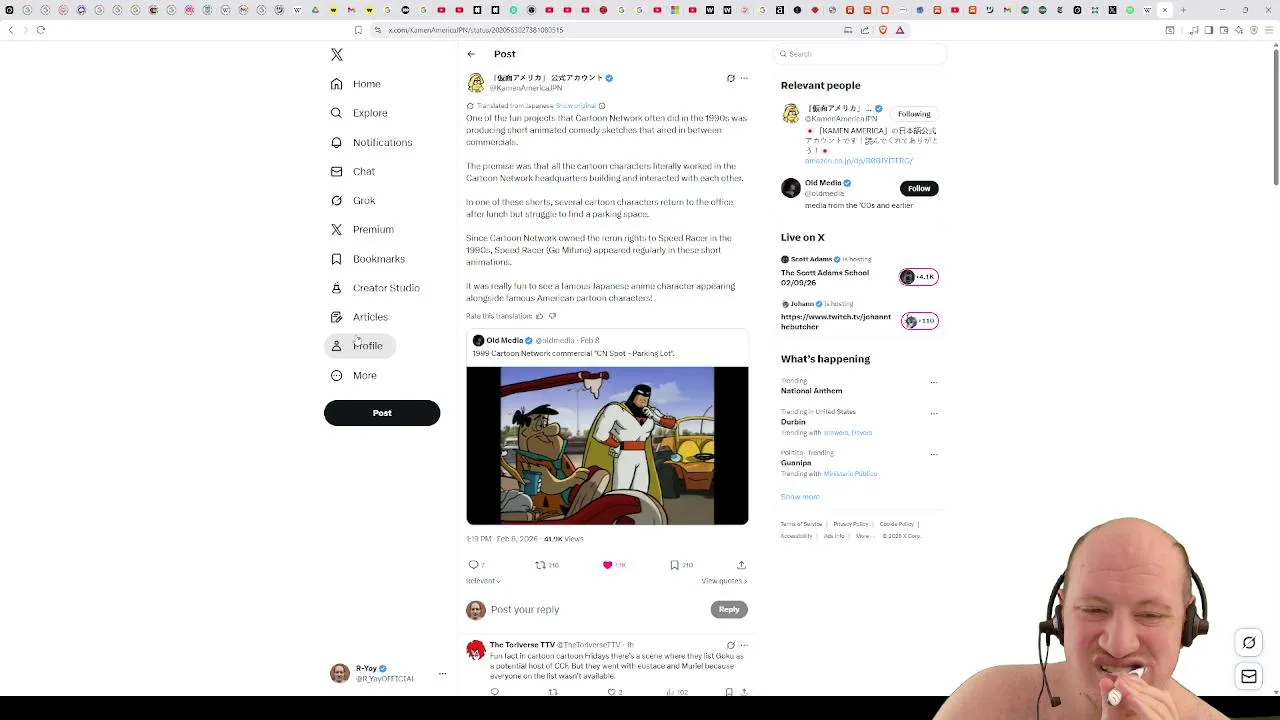Click the browser back arrow
The image size is (1280, 720).
[x=11, y=30]
